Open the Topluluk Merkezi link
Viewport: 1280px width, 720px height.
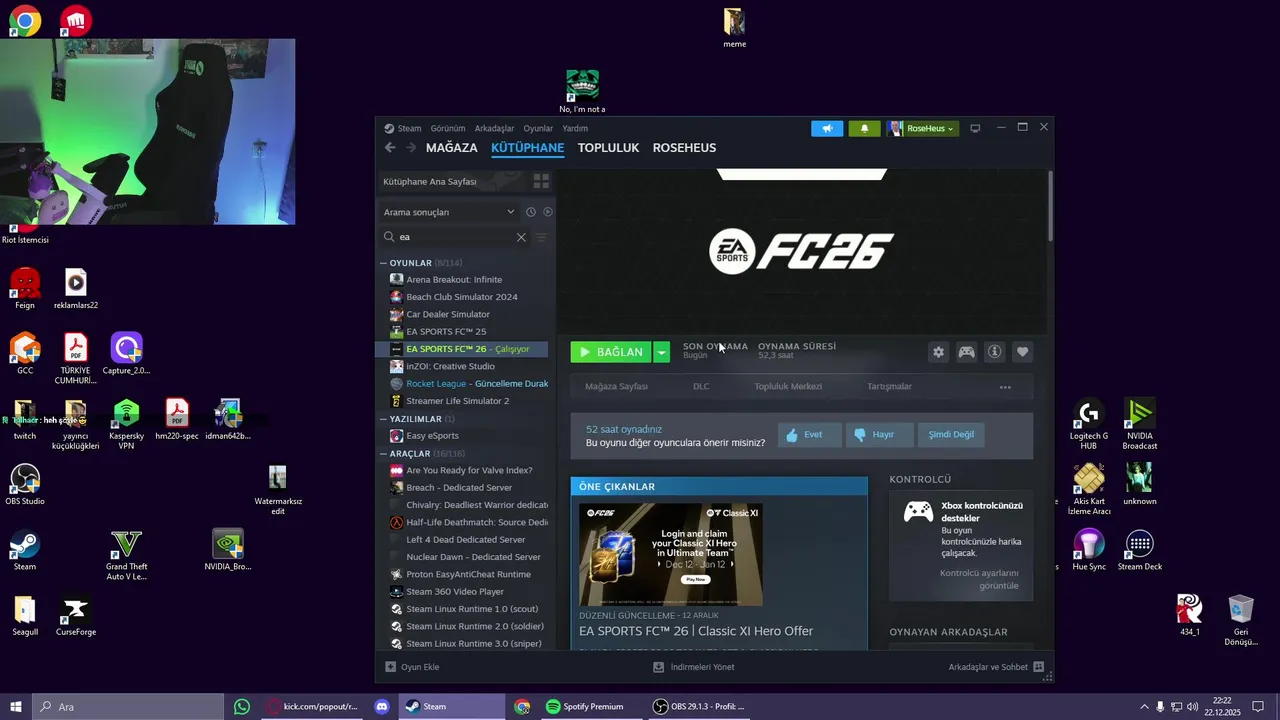click(788, 387)
